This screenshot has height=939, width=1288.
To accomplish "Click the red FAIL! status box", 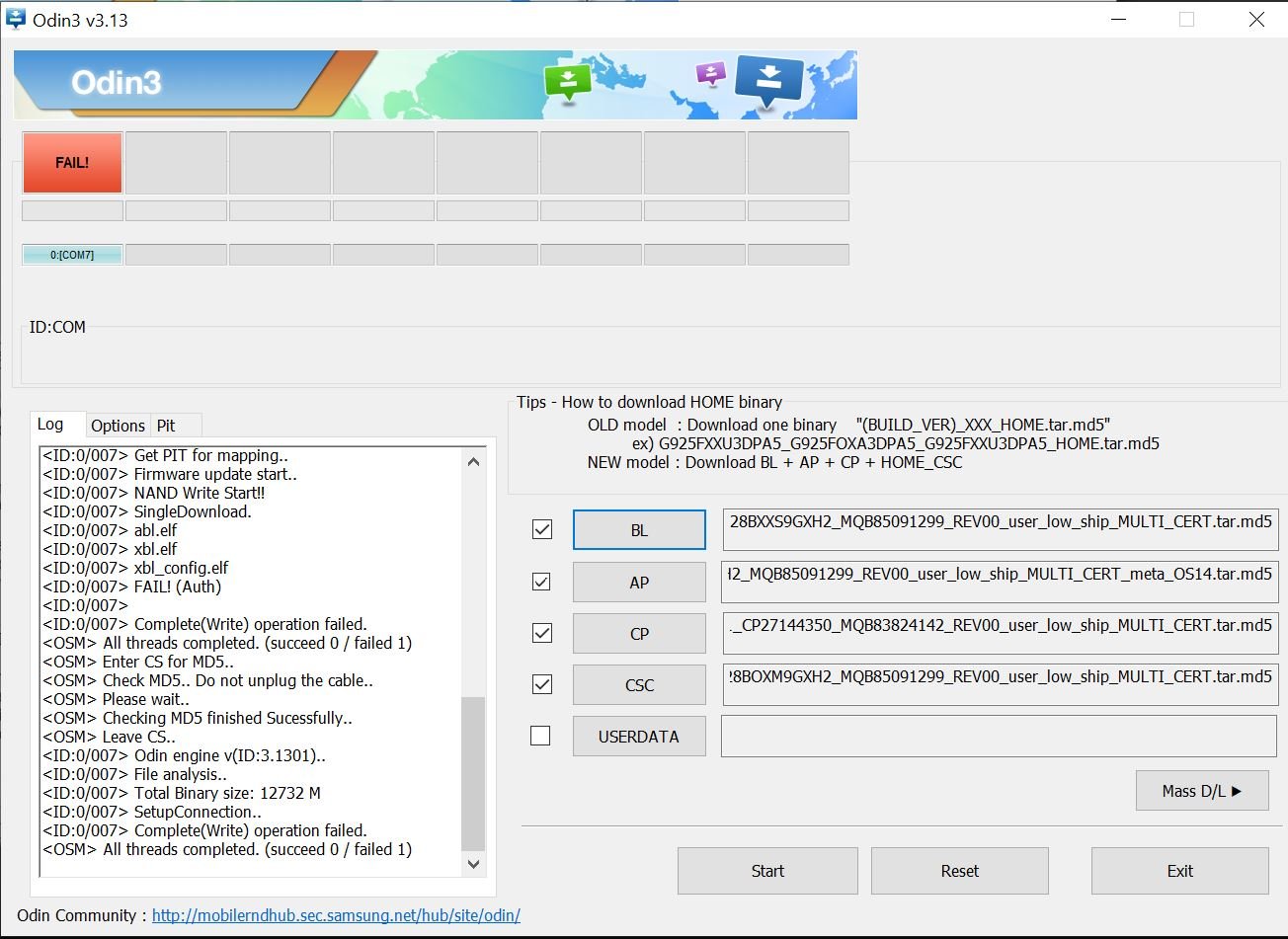I will (x=72, y=162).
